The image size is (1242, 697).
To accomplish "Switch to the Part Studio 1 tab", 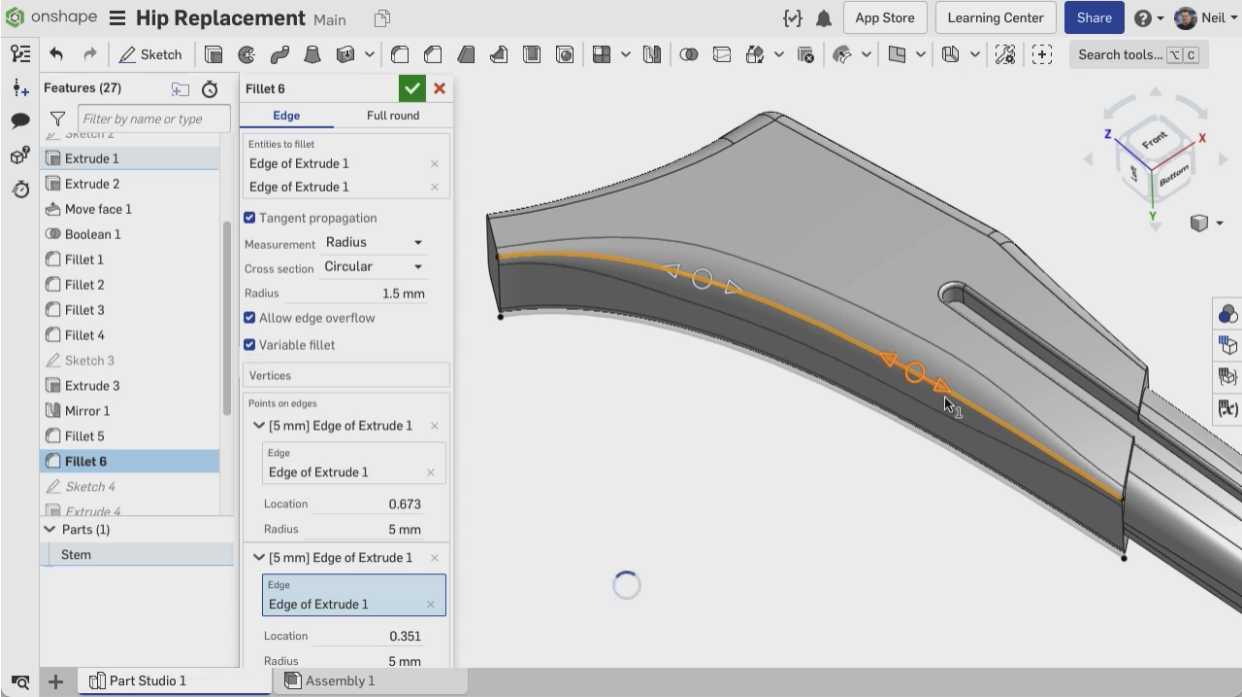I will click(x=174, y=681).
